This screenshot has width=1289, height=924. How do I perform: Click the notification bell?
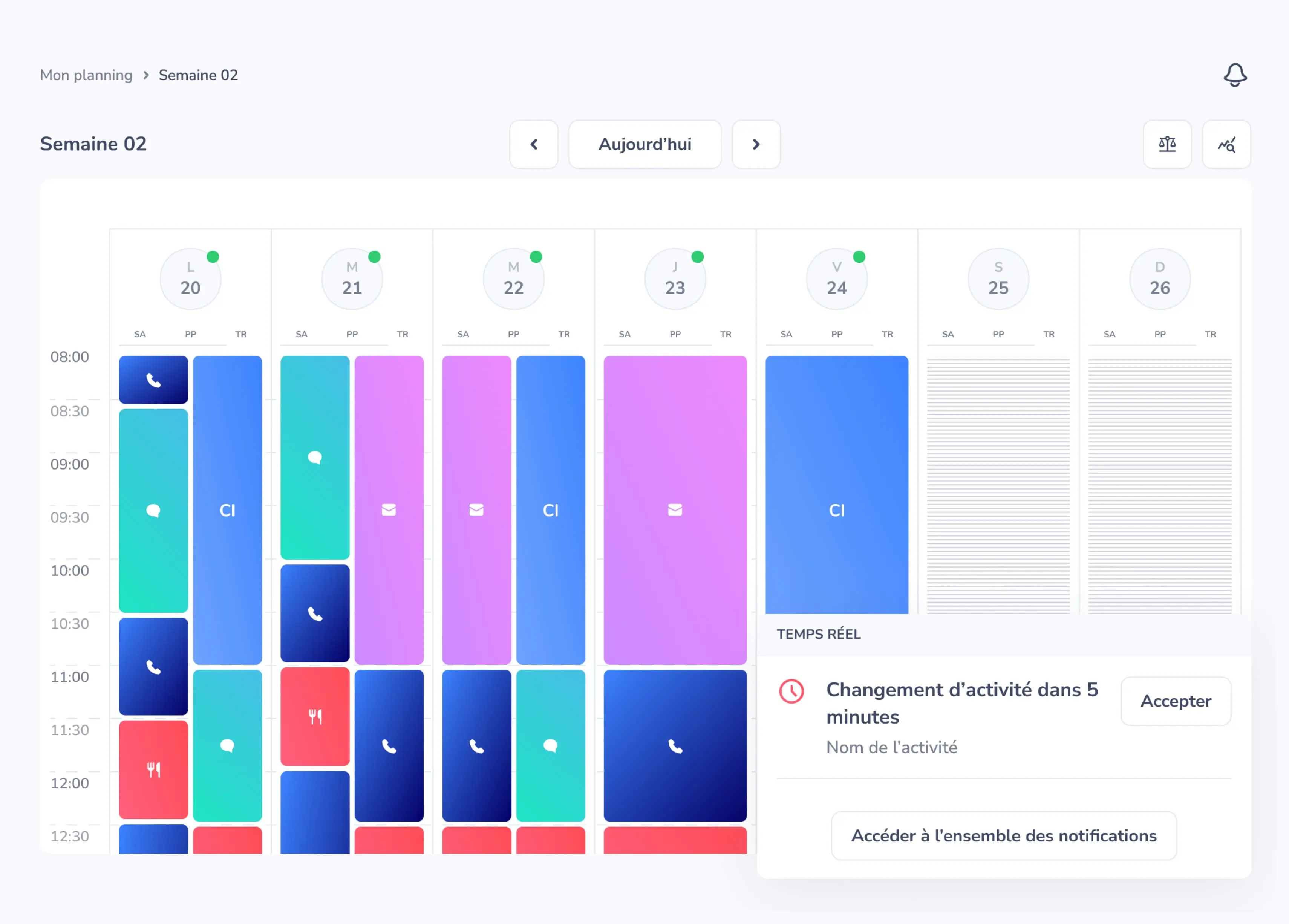click(x=1234, y=75)
